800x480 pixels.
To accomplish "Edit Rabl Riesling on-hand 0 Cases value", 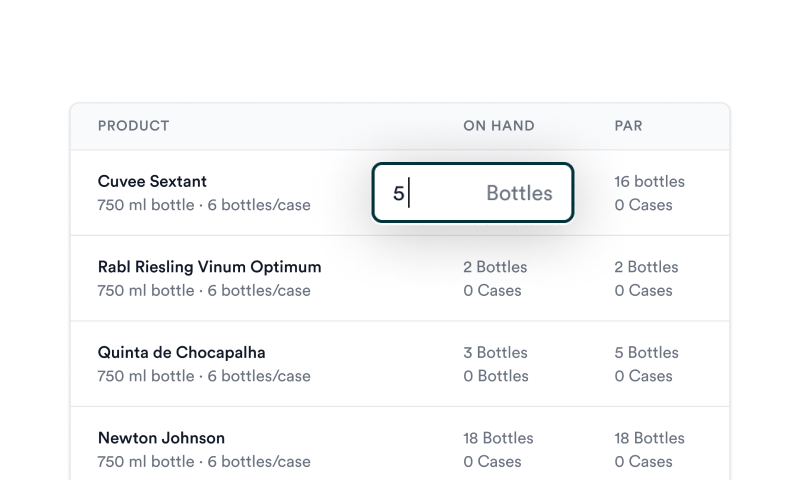I will click(x=492, y=290).
